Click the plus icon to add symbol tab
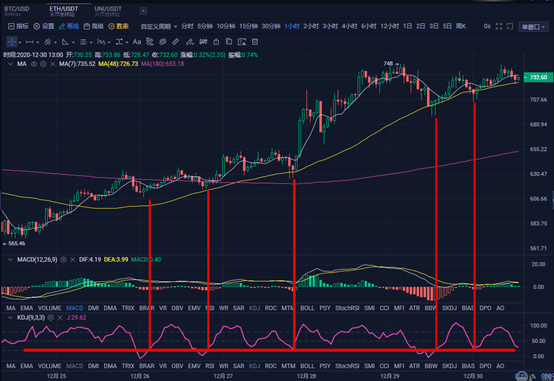Image resolution: width=554 pixels, height=381 pixels. [x=143, y=11]
